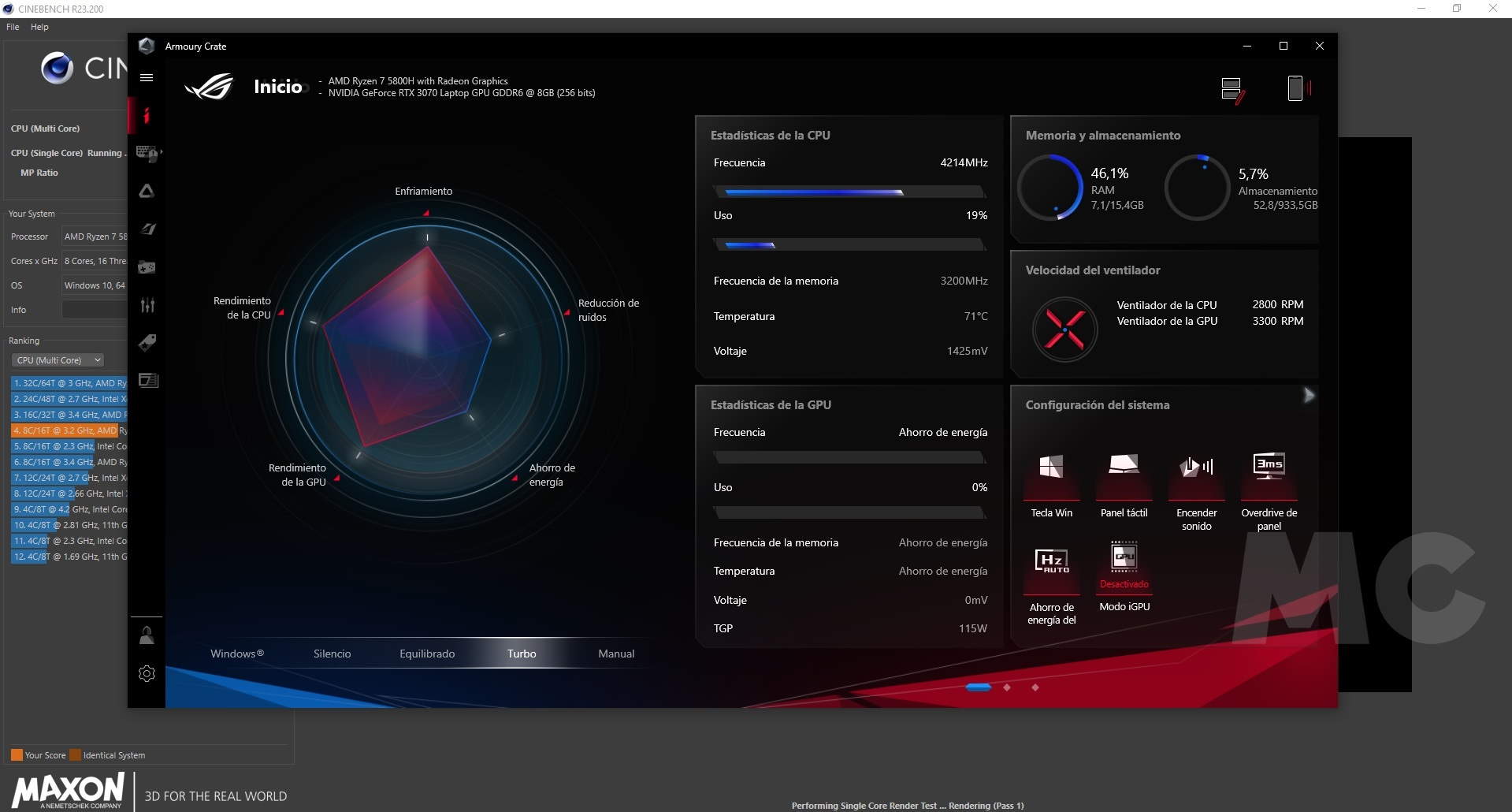Open the News icon in sidebar
Viewport: 1512px width, 812px height.
147,381
